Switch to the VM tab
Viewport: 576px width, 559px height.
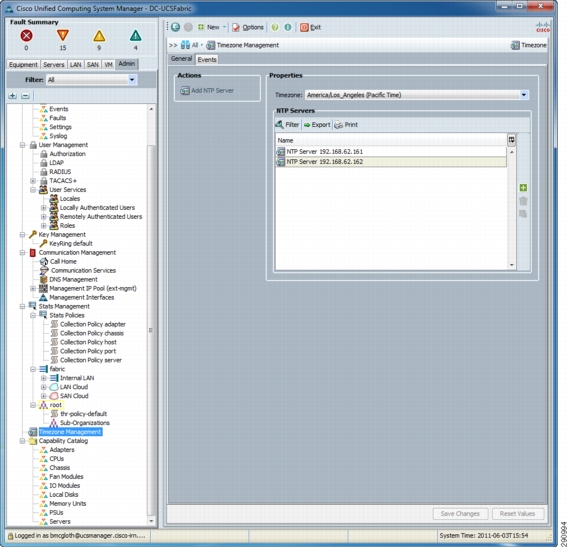click(108, 65)
